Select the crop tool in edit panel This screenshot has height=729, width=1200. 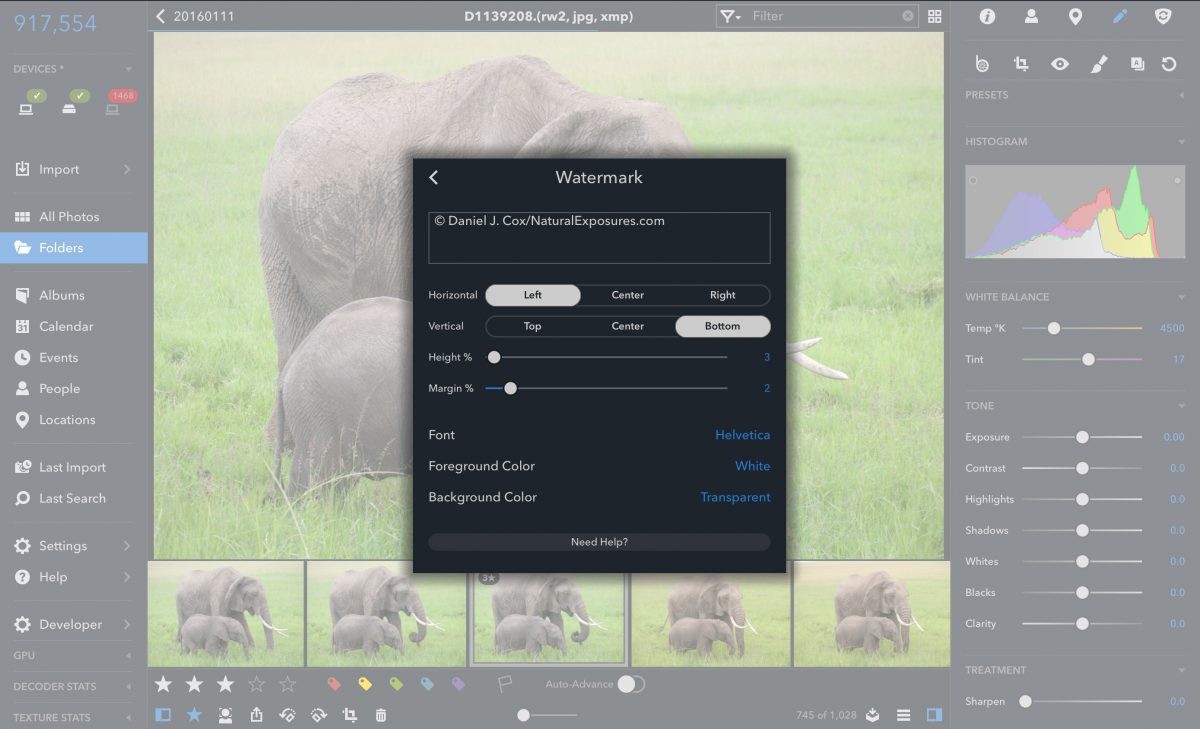click(1021, 64)
